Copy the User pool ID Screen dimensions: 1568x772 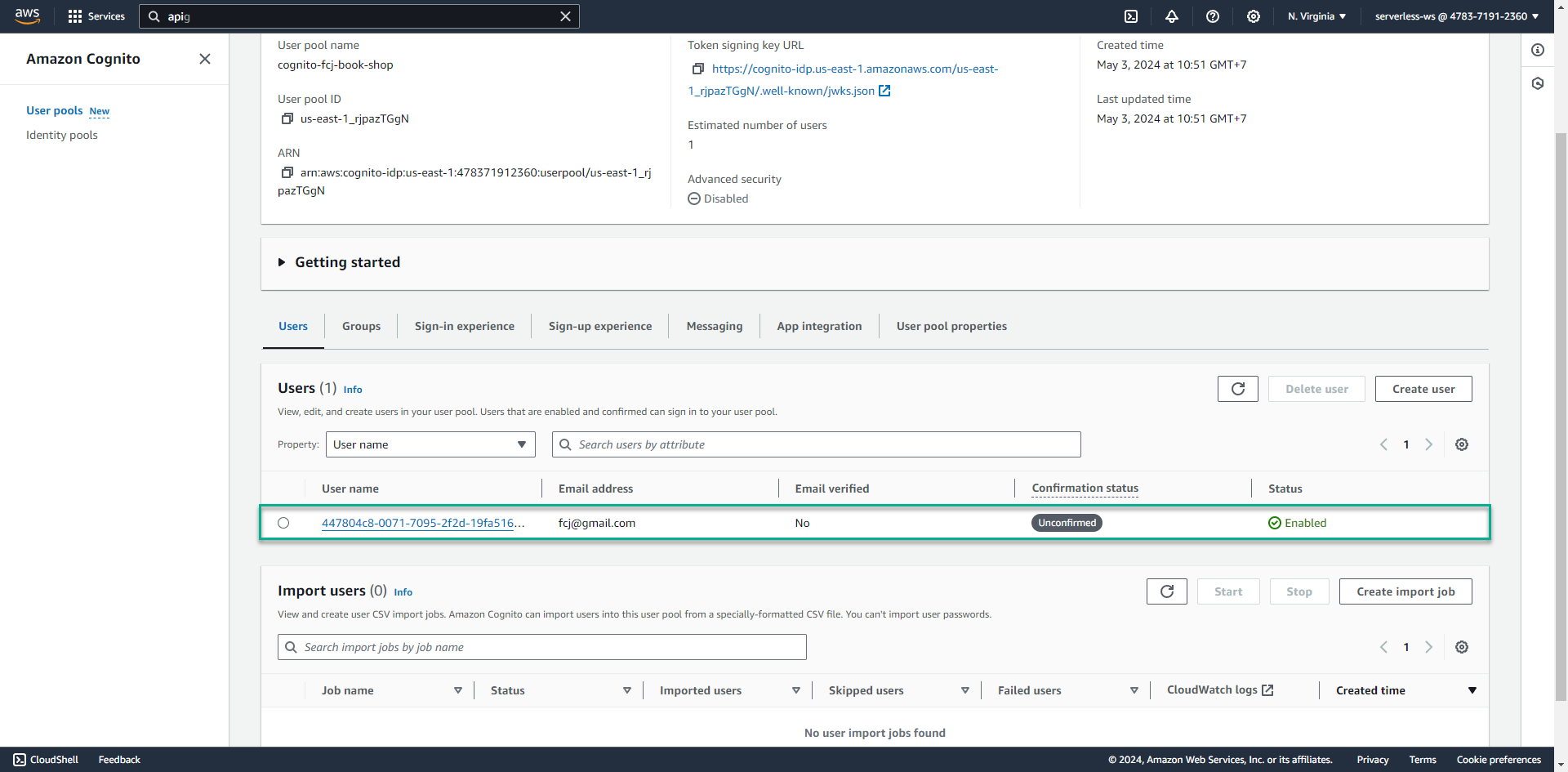287,118
